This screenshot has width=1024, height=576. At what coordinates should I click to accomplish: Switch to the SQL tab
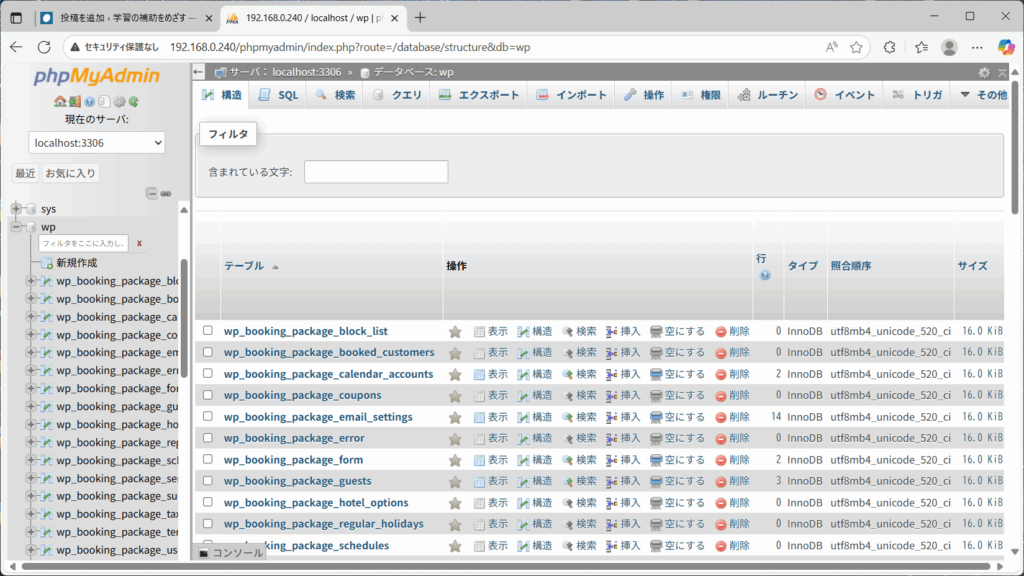point(278,95)
